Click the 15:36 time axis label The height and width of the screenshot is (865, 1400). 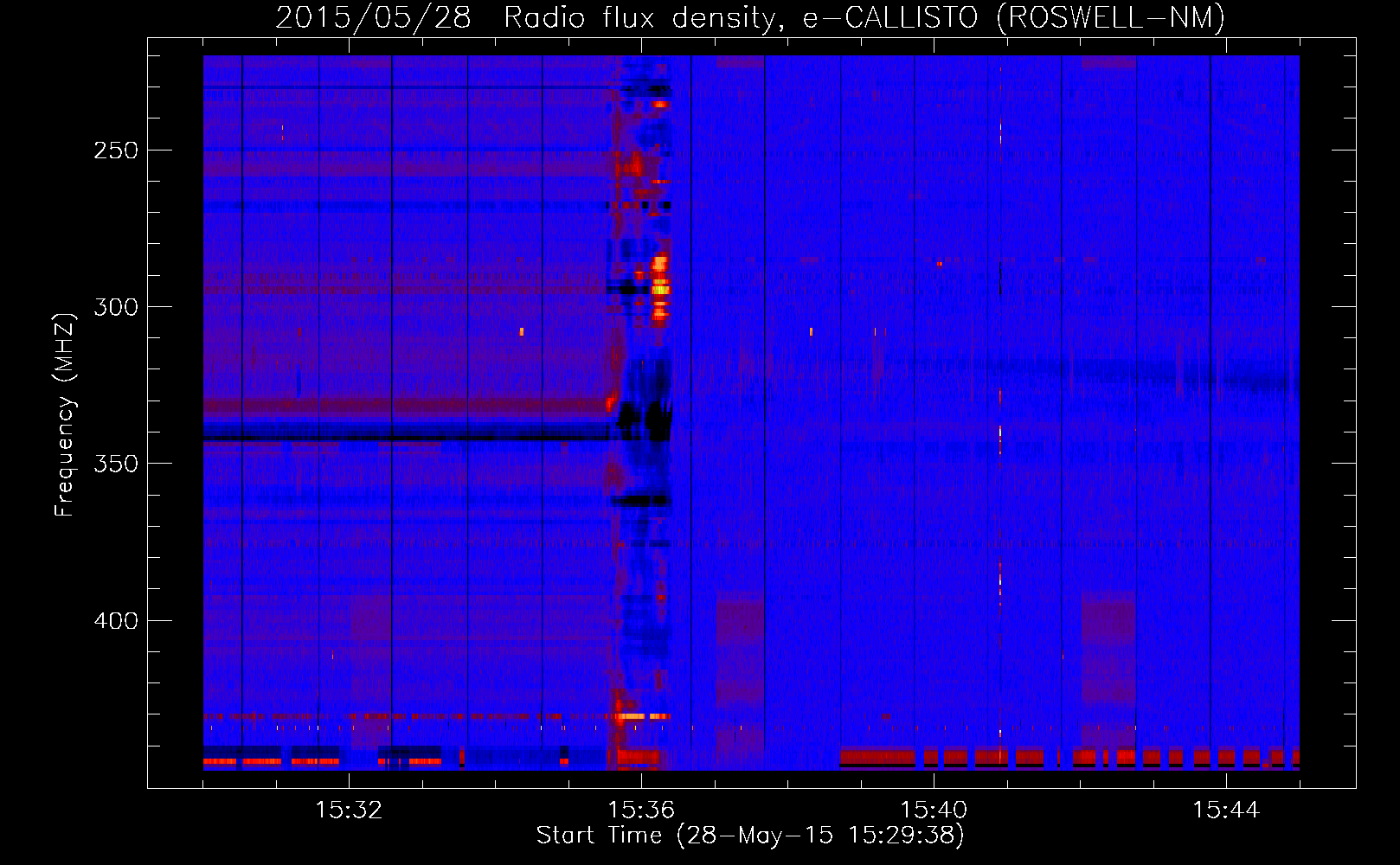pos(641,810)
